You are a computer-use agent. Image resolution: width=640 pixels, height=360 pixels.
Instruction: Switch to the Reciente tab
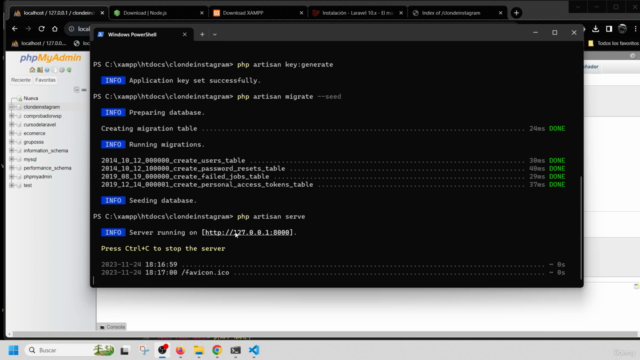(x=21, y=80)
